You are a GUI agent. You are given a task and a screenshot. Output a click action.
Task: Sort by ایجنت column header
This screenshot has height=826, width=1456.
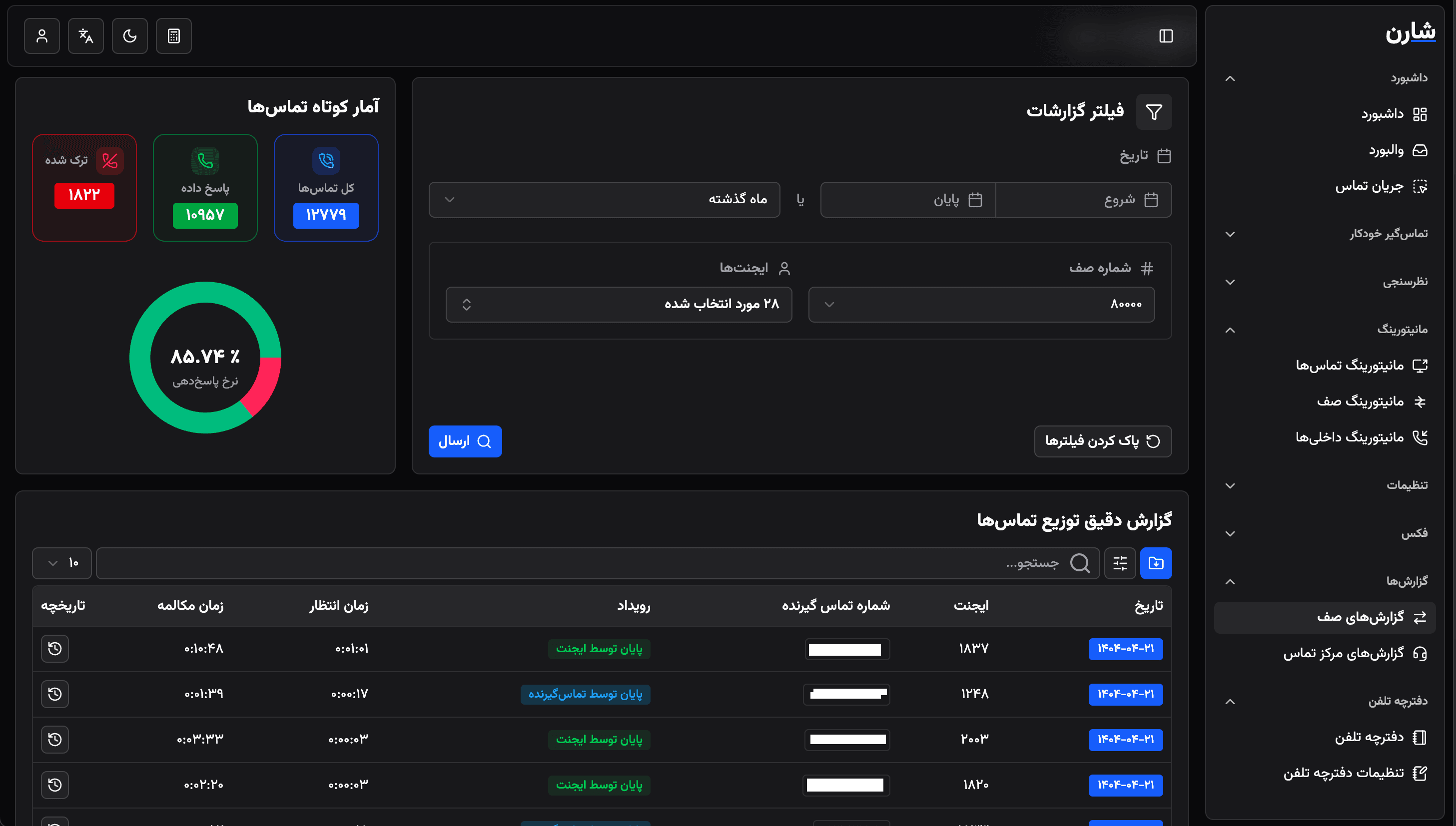[971, 606]
